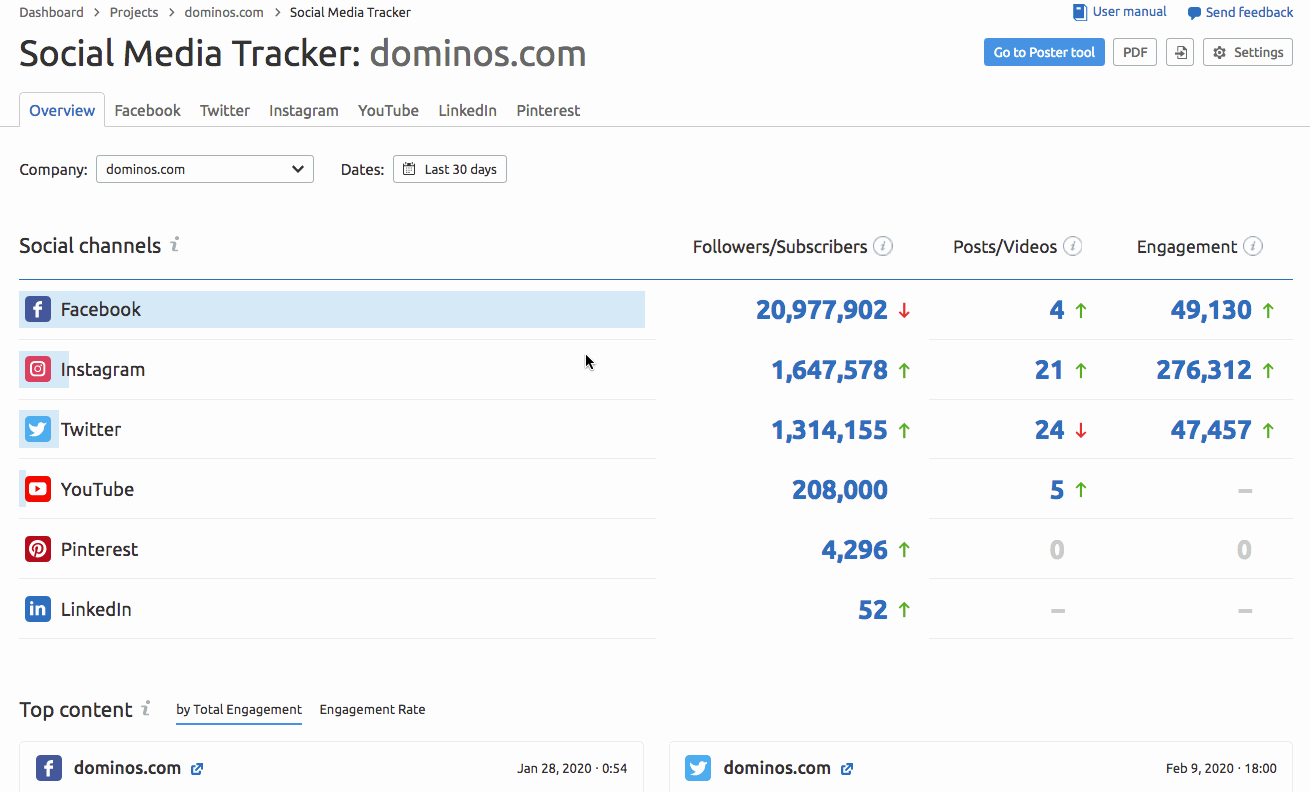Click dominos.com name on the Facebook card
The image size is (1310, 792).
[x=127, y=768]
